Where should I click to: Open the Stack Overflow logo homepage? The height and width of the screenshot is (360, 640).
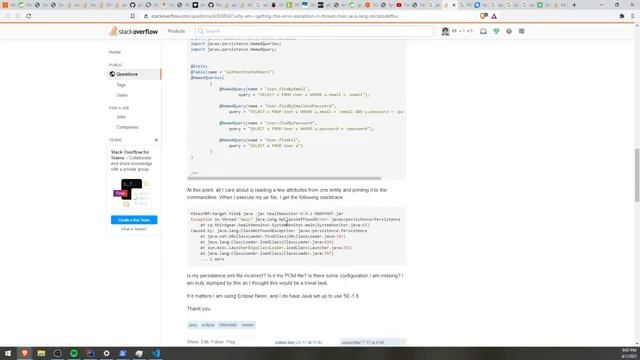coord(133,31)
